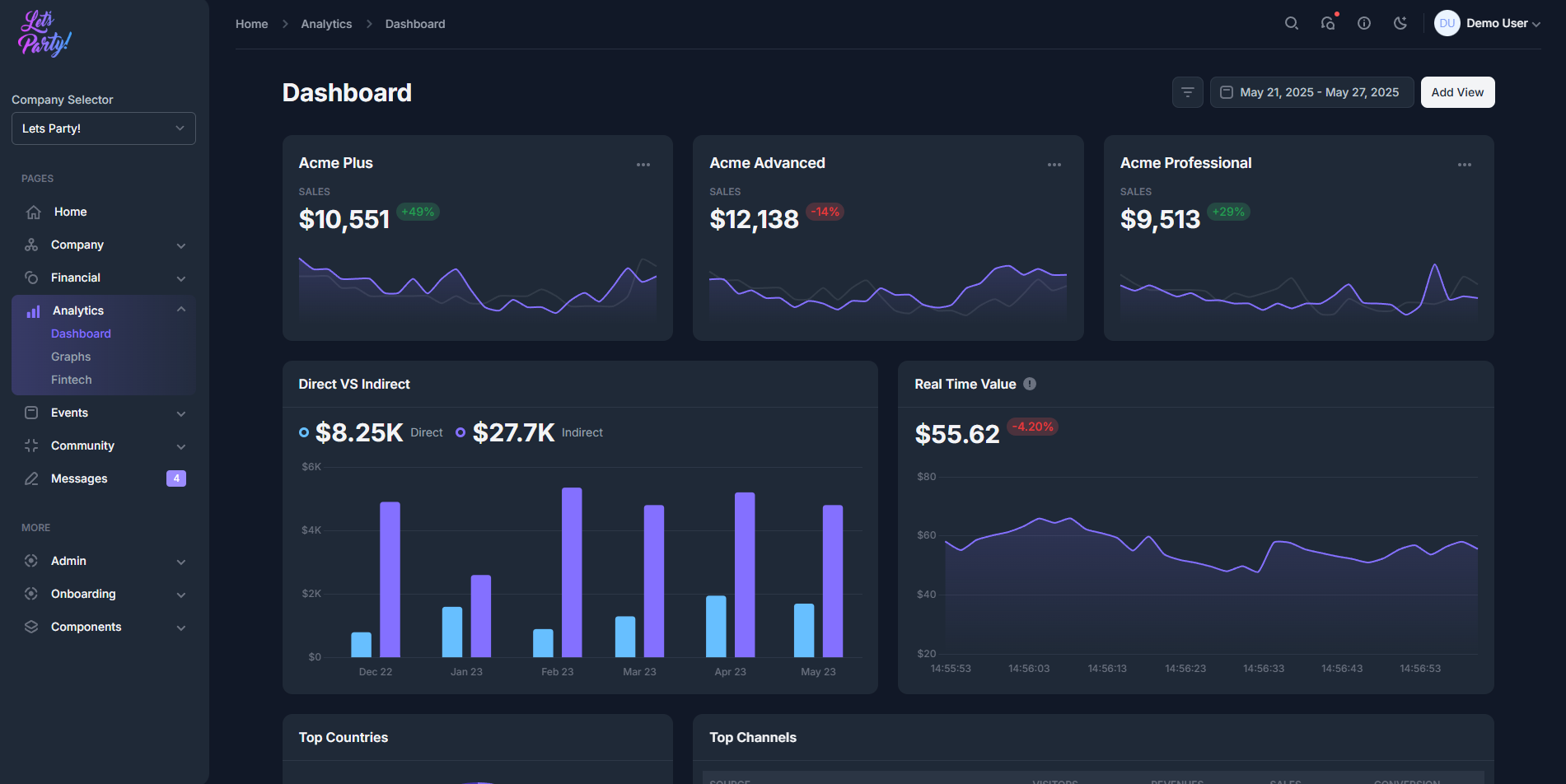
Task: Click Dashboard in the breadcrumb
Action: 415,24
